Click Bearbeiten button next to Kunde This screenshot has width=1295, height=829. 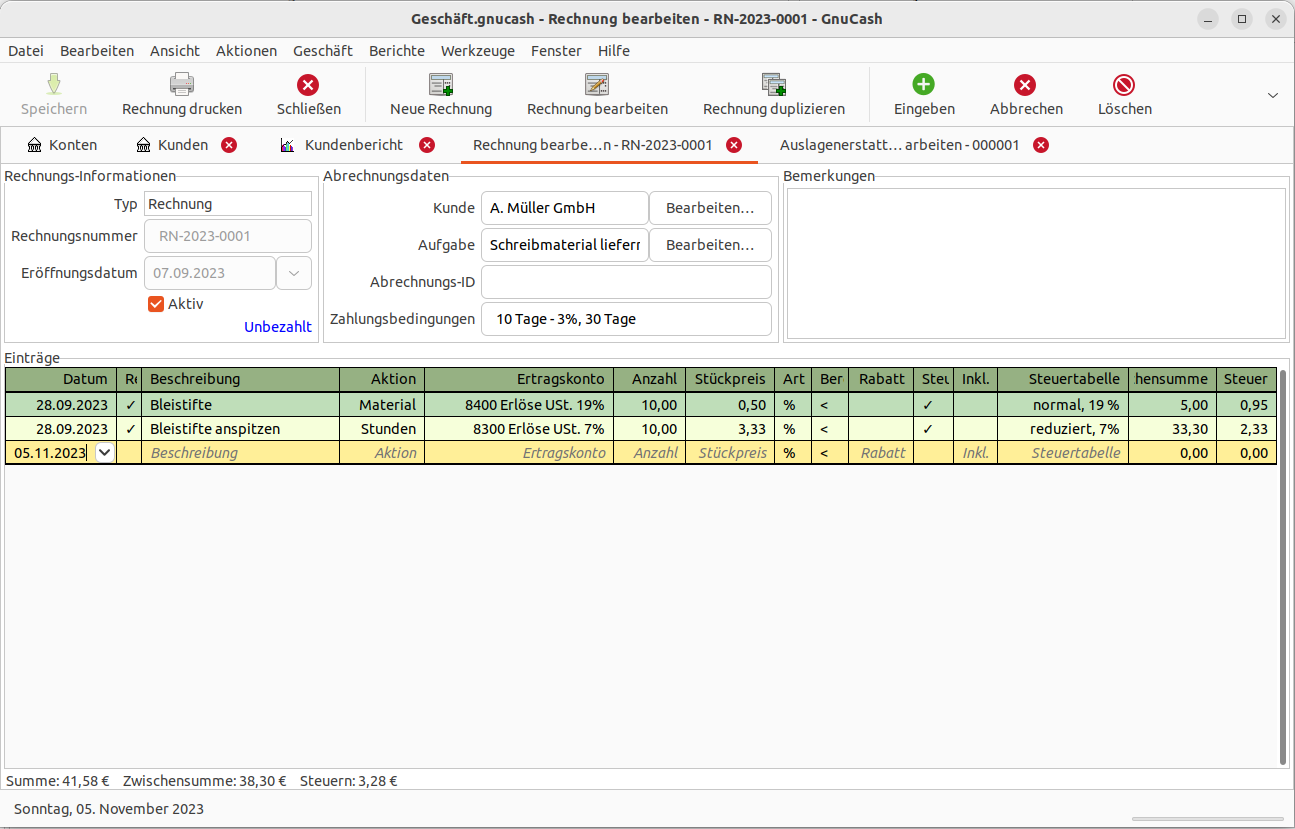click(x=710, y=208)
